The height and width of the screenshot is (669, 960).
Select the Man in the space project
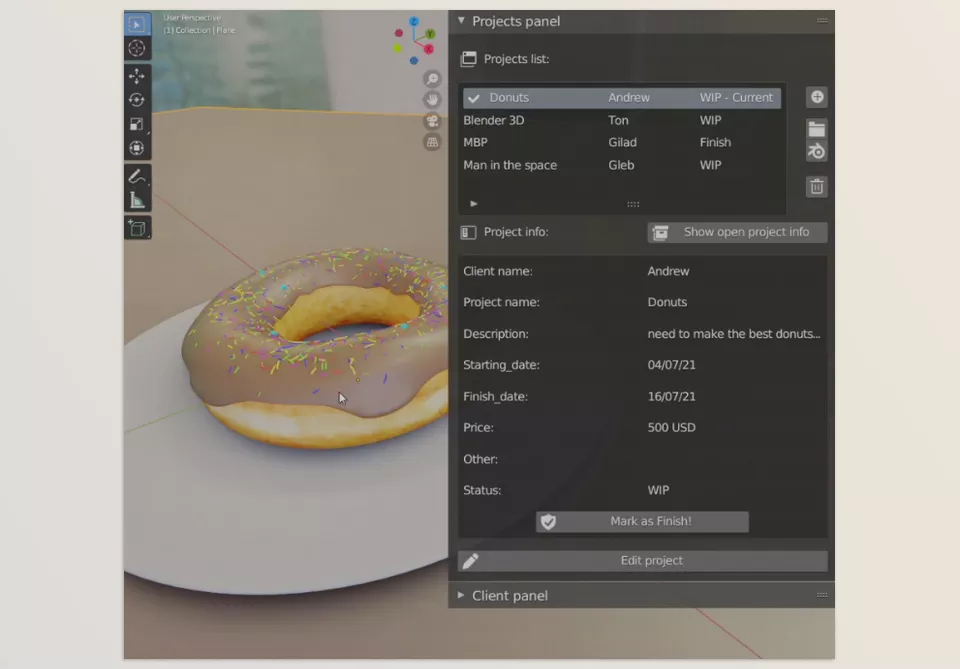512,165
